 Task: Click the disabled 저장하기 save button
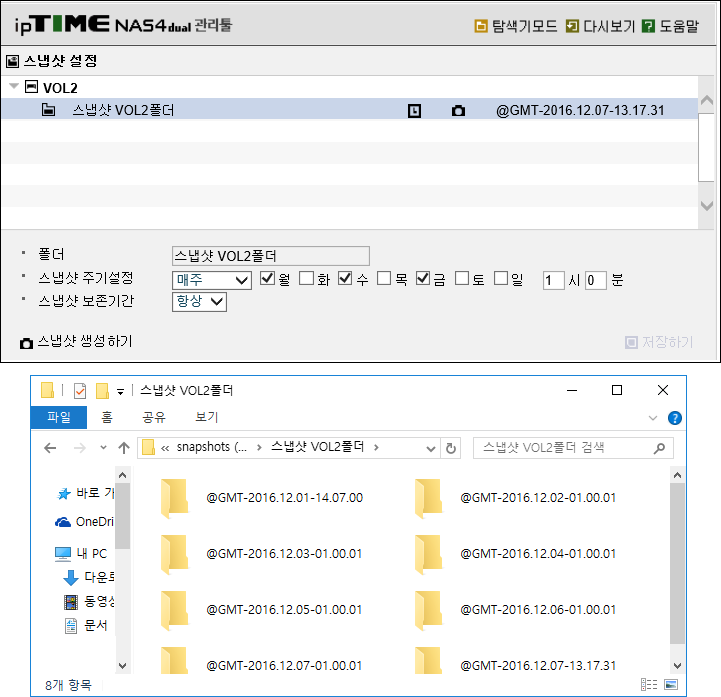tap(659, 342)
